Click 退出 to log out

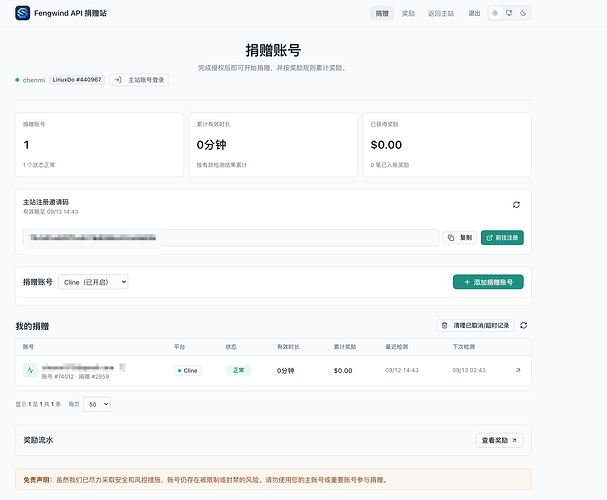(x=474, y=13)
